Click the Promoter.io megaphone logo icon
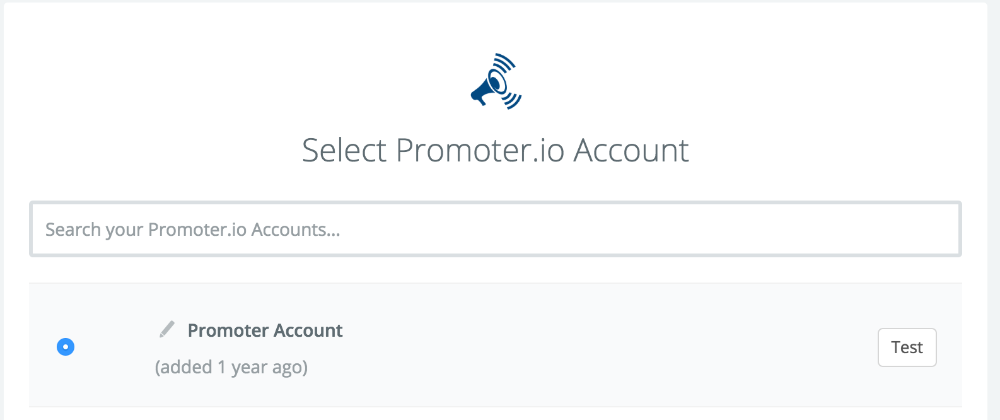 (496, 82)
